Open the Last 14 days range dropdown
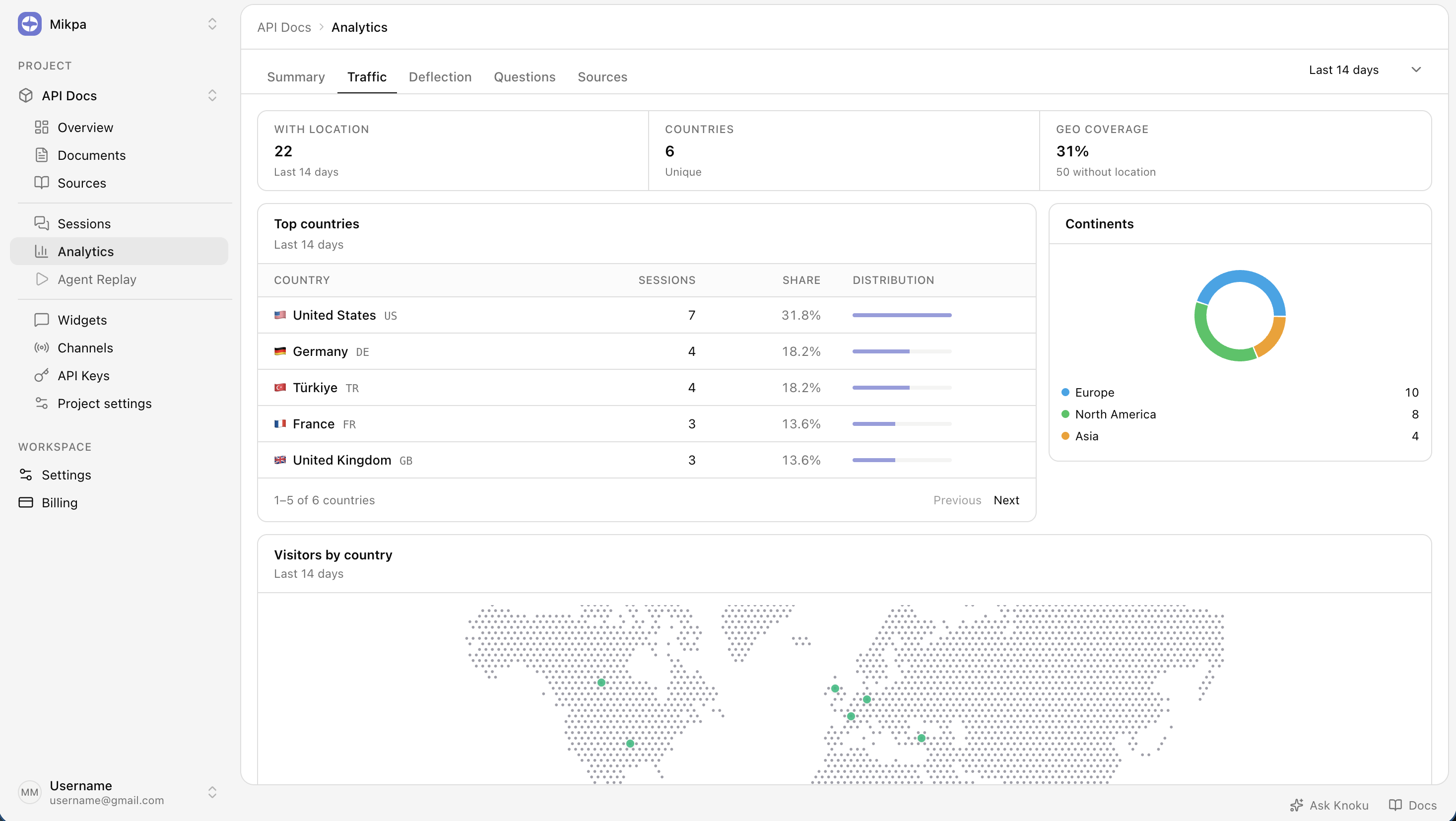 [1365, 69]
